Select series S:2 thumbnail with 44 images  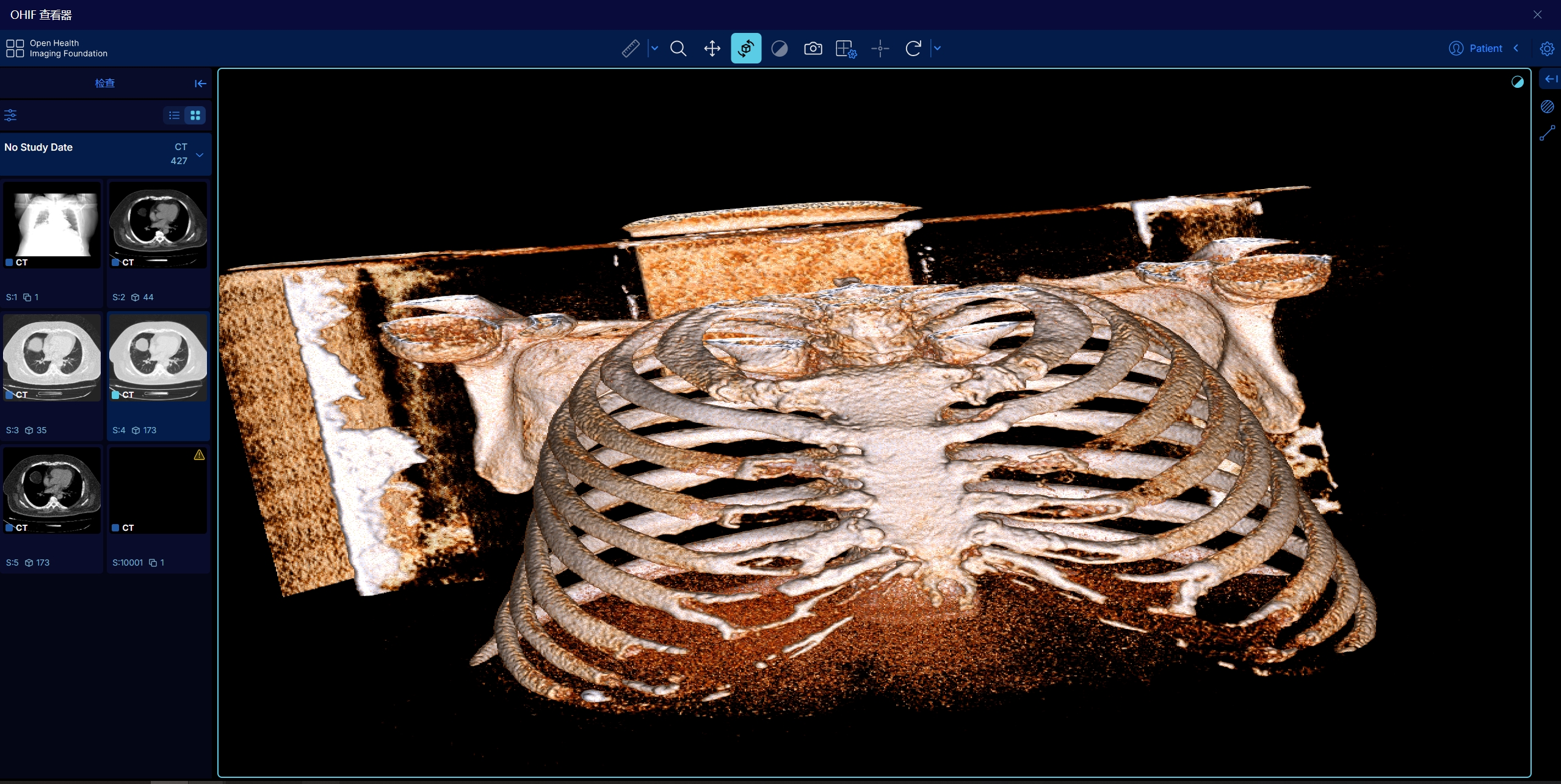click(158, 226)
